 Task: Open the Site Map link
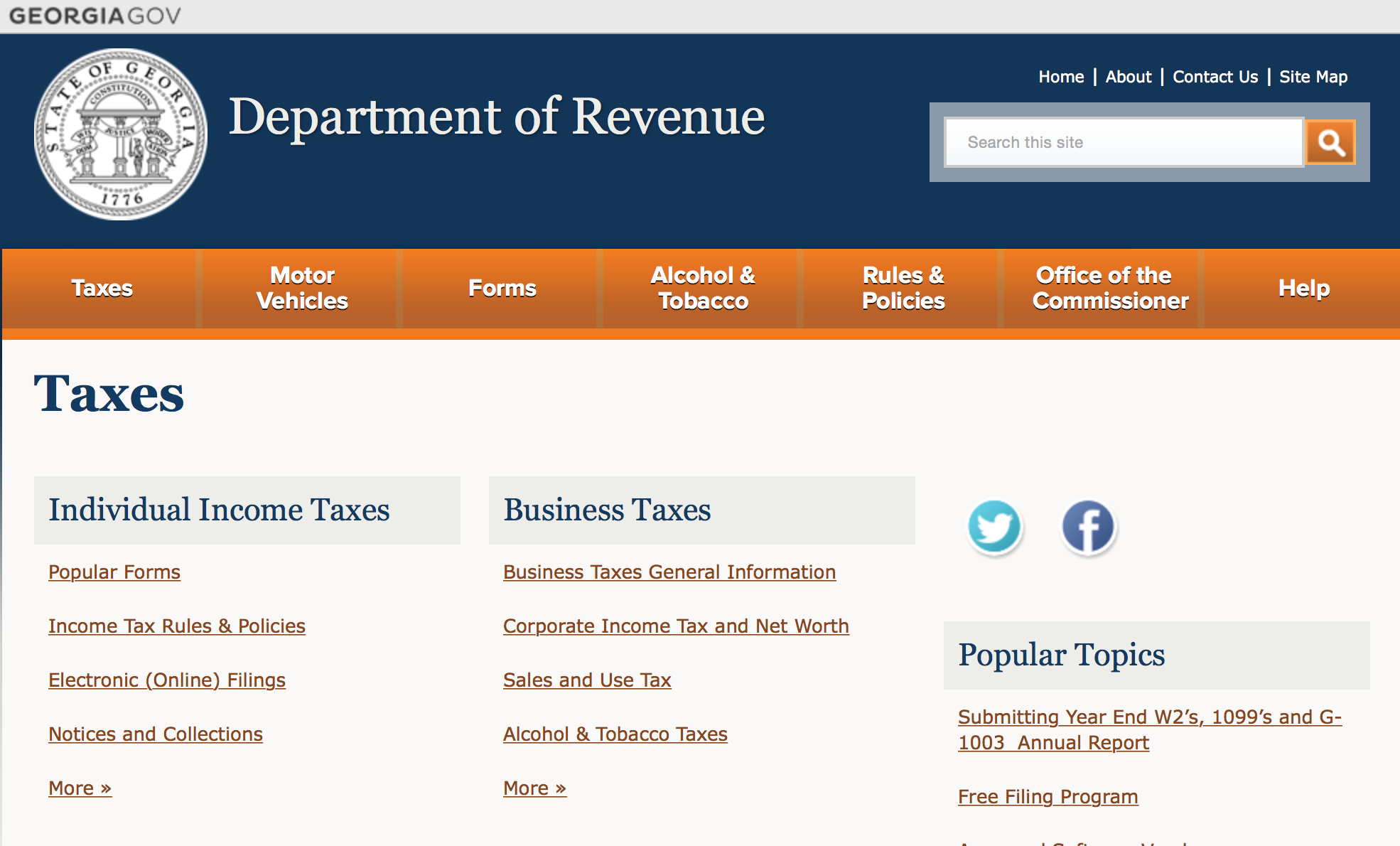(1313, 77)
